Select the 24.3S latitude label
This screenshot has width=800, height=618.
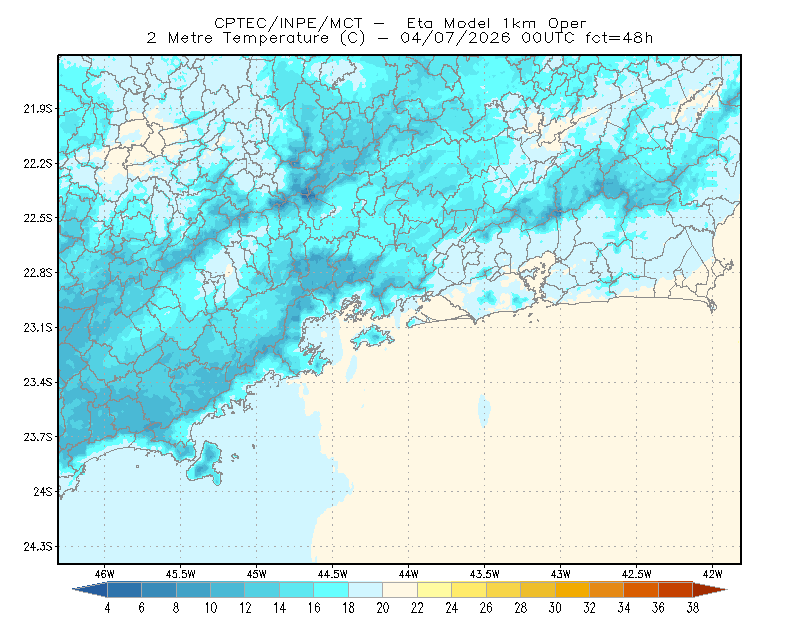pyautogui.click(x=38, y=547)
